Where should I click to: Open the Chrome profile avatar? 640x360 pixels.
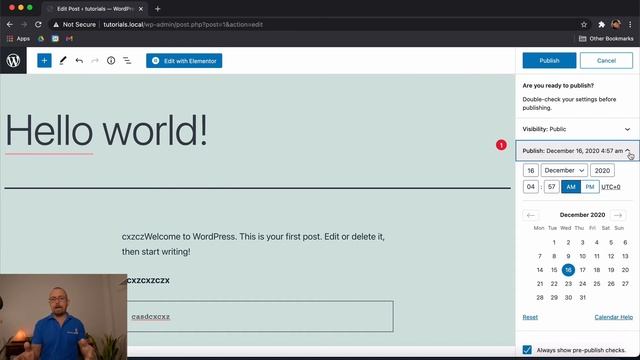[616, 24]
